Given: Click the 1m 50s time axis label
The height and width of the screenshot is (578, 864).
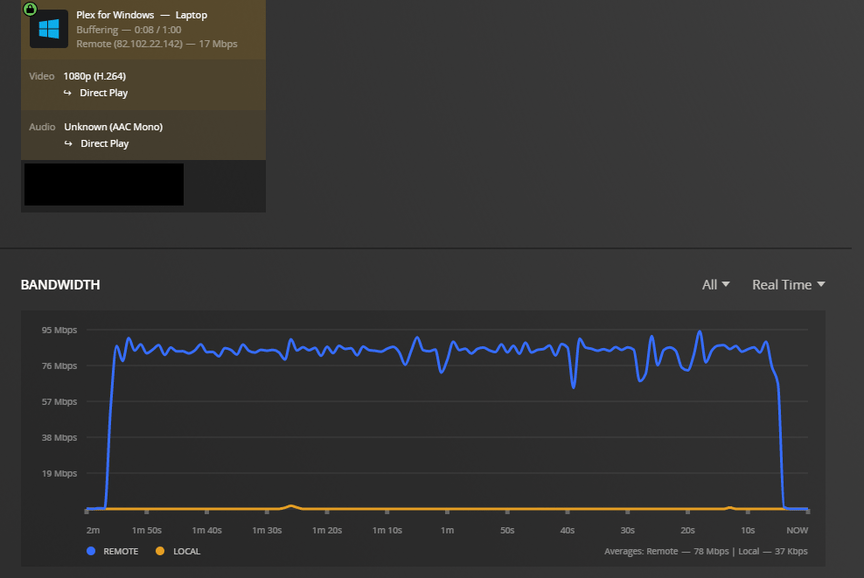Looking at the screenshot, I should 147,530.
